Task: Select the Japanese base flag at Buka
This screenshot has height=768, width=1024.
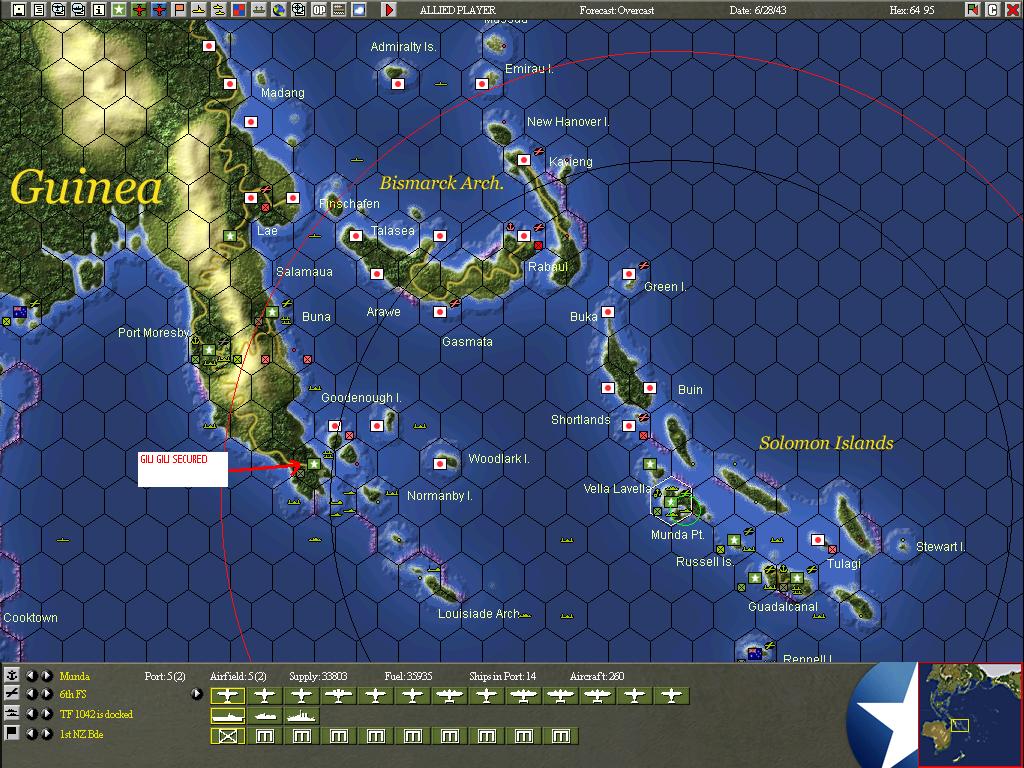Action: pyautogui.click(x=608, y=312)
